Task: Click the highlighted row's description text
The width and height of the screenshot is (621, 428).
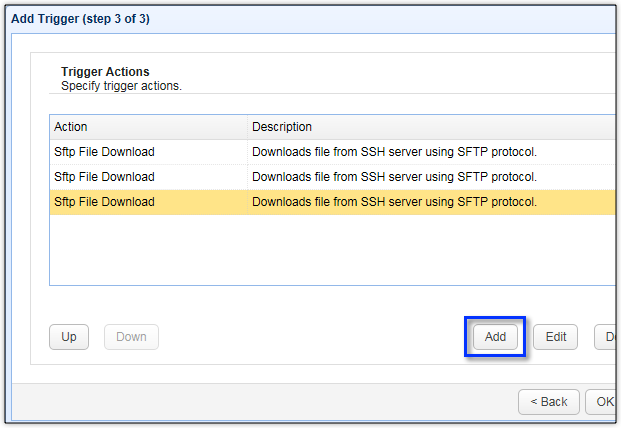Action: pyautogui.click(x=394, y=202)
